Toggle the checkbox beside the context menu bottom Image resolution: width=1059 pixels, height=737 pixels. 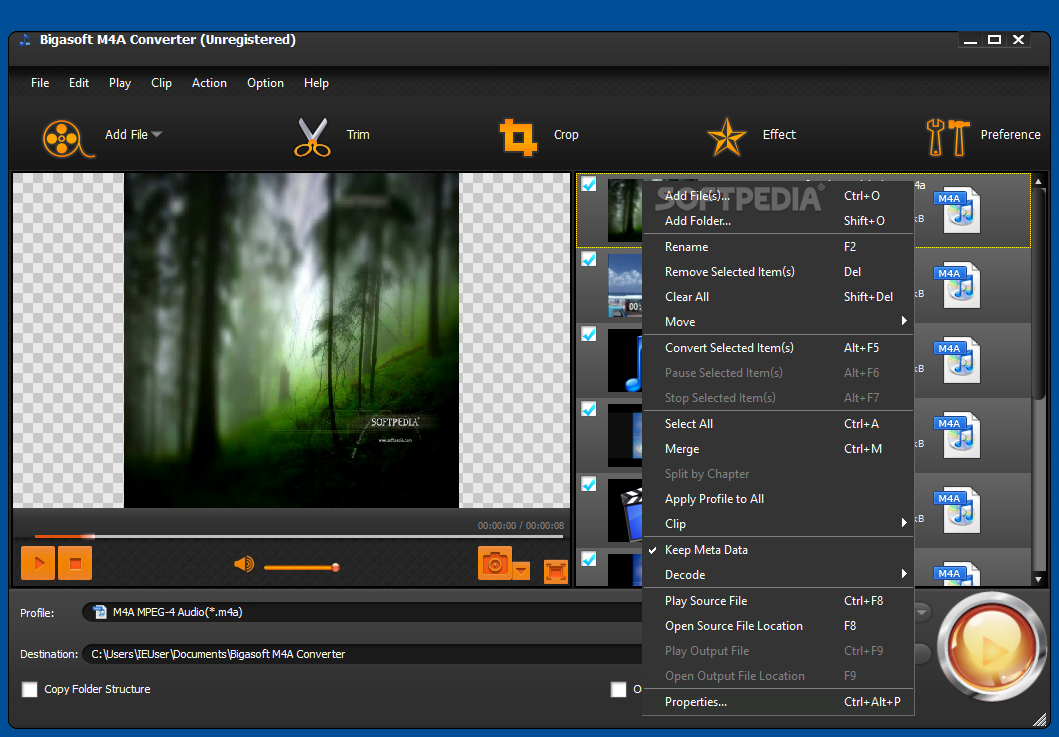tap(618, 689)
